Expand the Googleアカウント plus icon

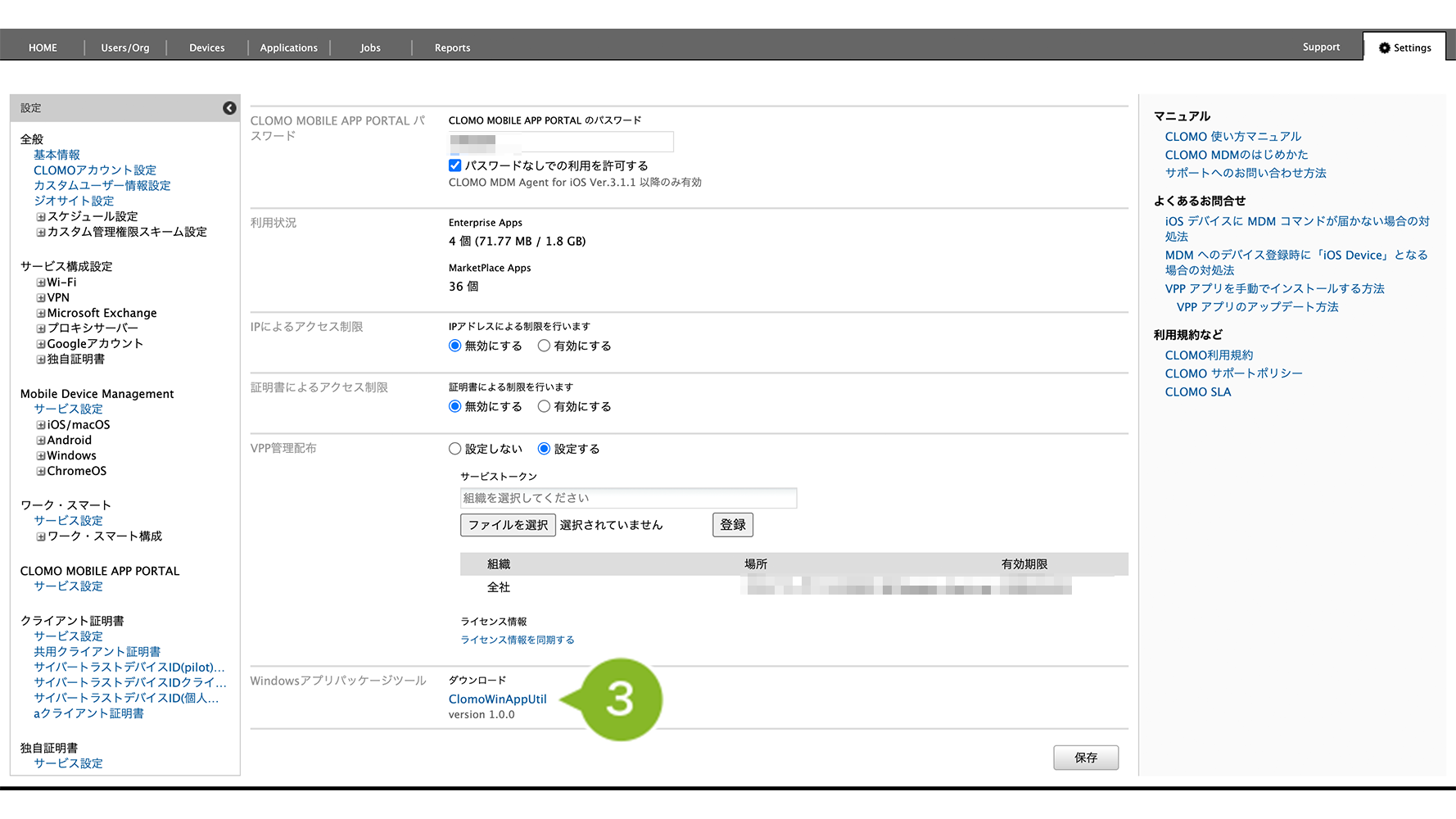tap(40, 344)
